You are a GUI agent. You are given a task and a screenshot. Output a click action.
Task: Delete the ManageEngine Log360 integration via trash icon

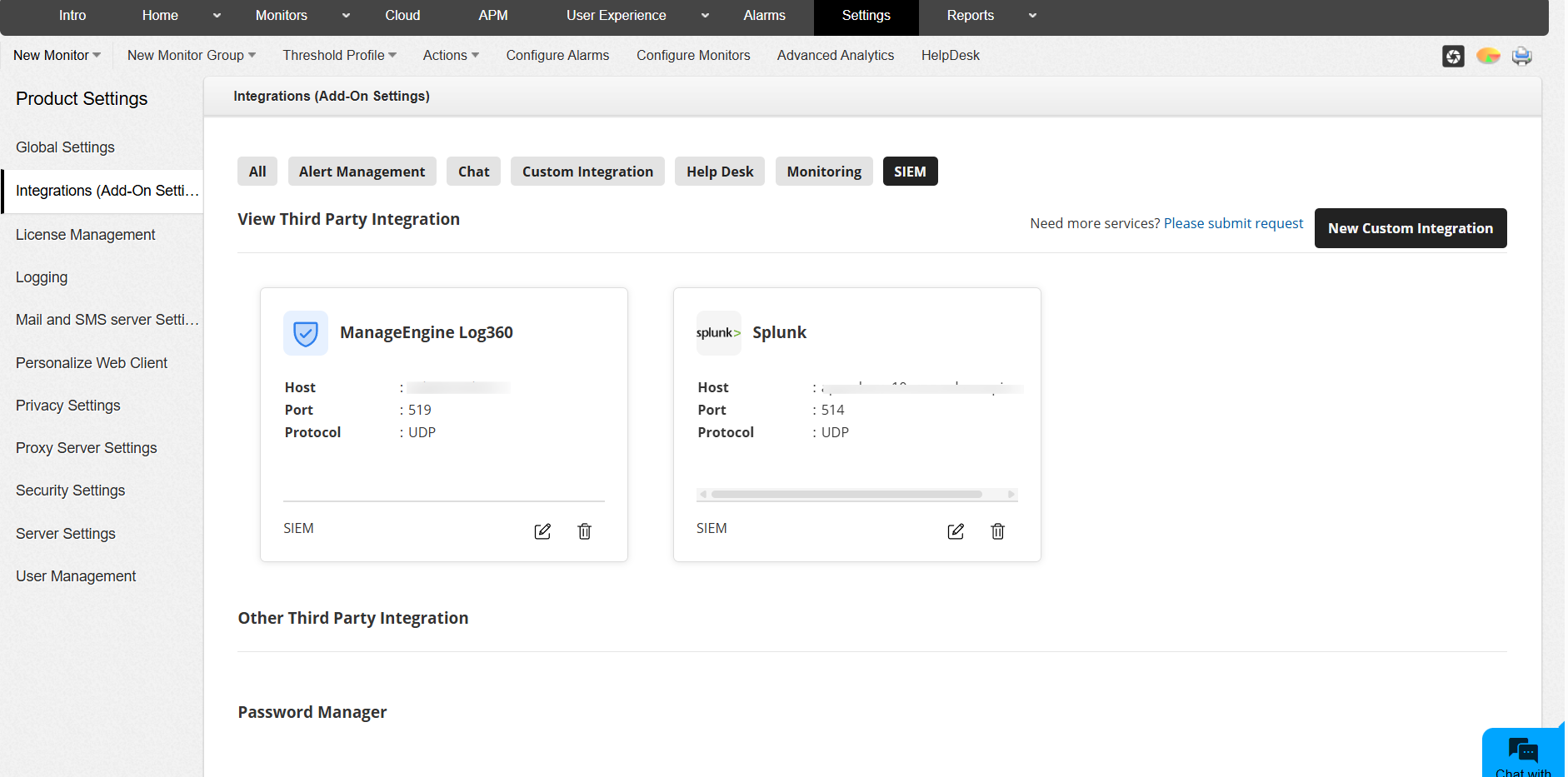pos(585,531)
